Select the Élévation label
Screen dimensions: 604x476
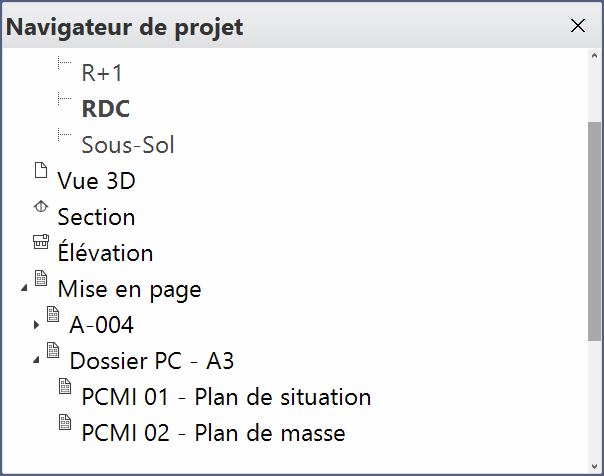105,253
